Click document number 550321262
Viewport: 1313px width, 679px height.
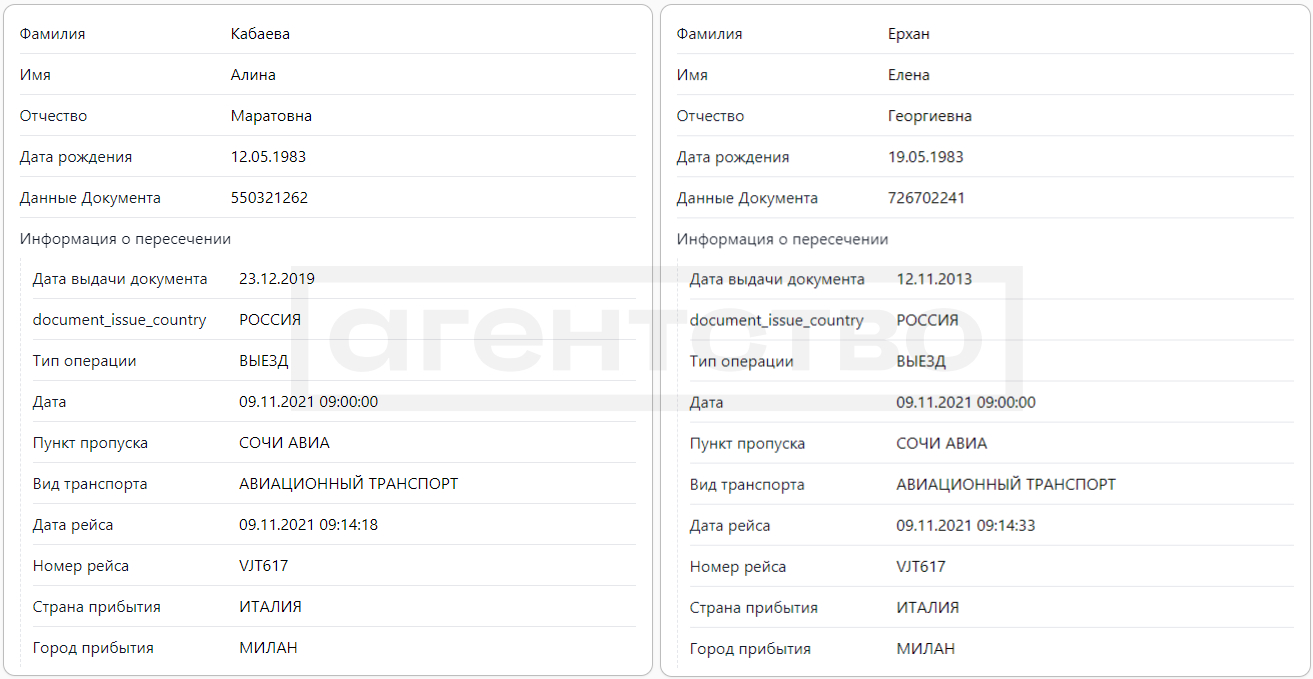coord(269,198)
